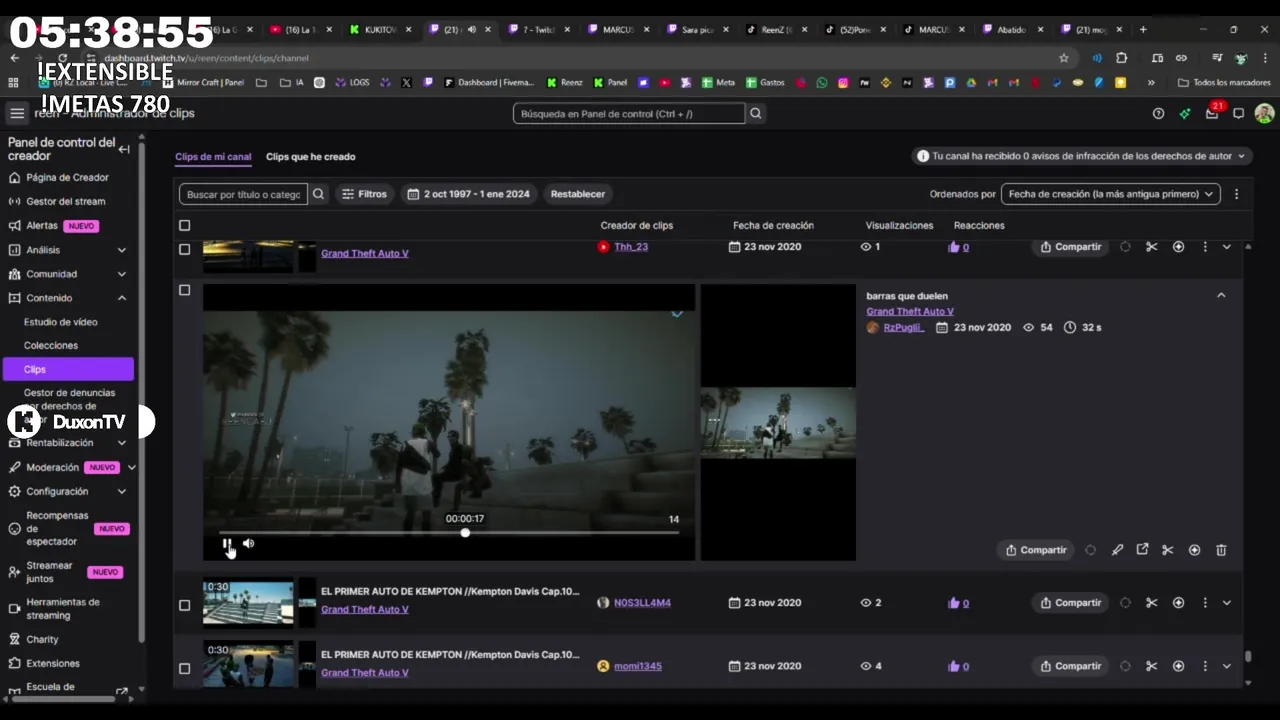Open Página de Creador in sidebar
The image size is (1280, 720).
(x=67, y=177)
